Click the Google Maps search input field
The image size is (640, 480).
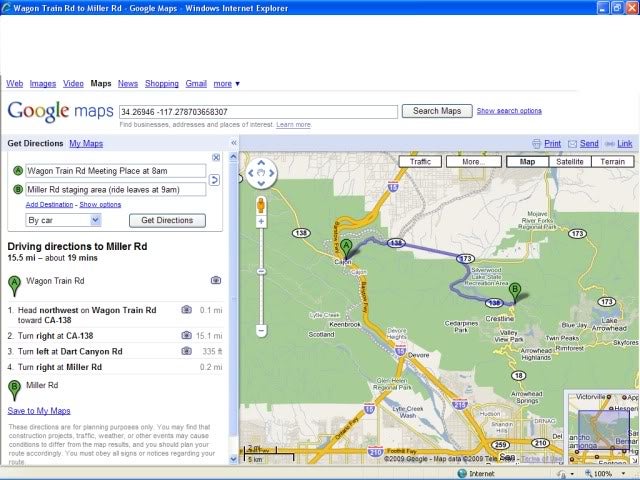[260, 111]
